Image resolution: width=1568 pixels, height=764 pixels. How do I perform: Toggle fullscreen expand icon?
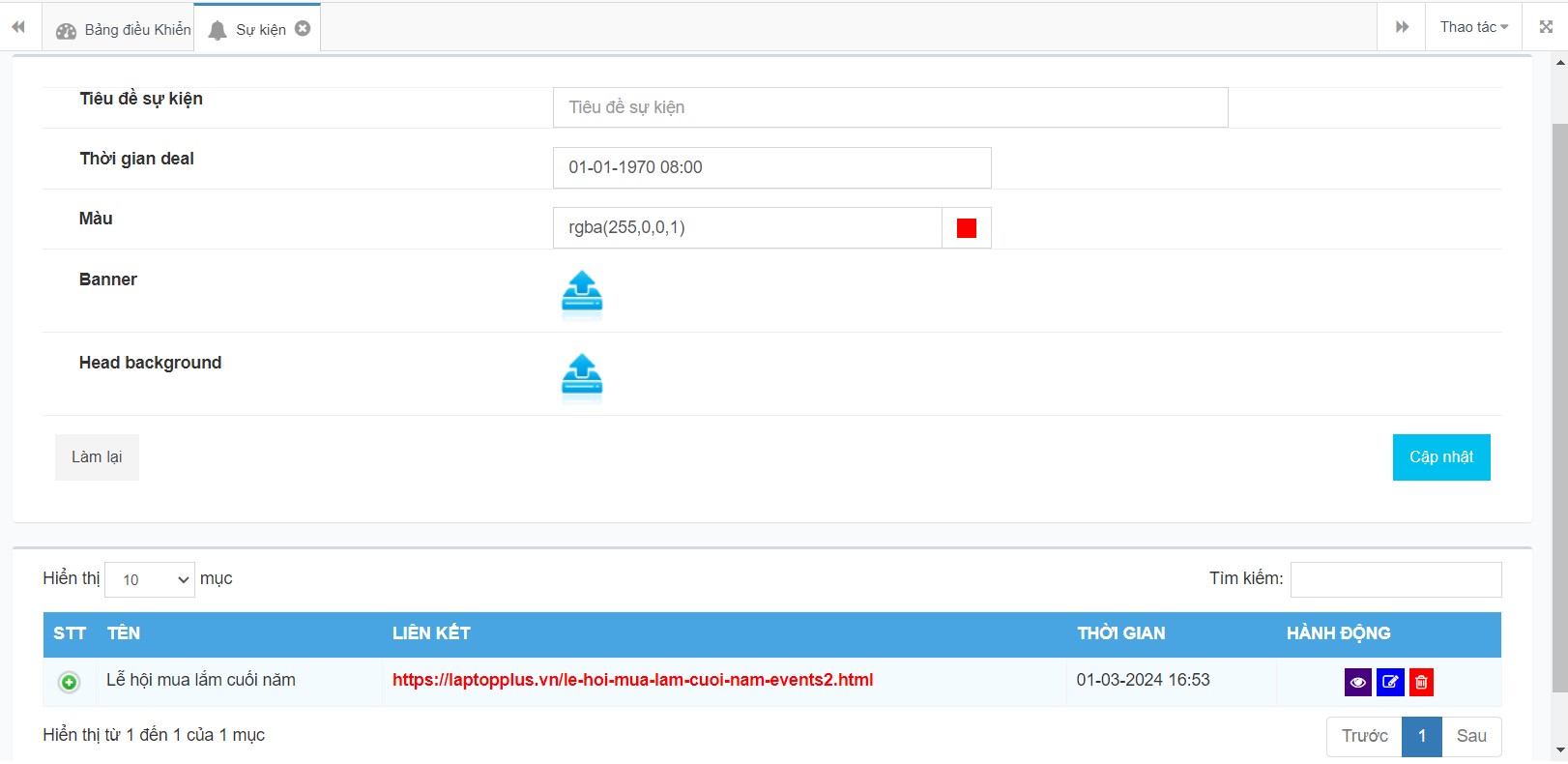pos(1546,27)
